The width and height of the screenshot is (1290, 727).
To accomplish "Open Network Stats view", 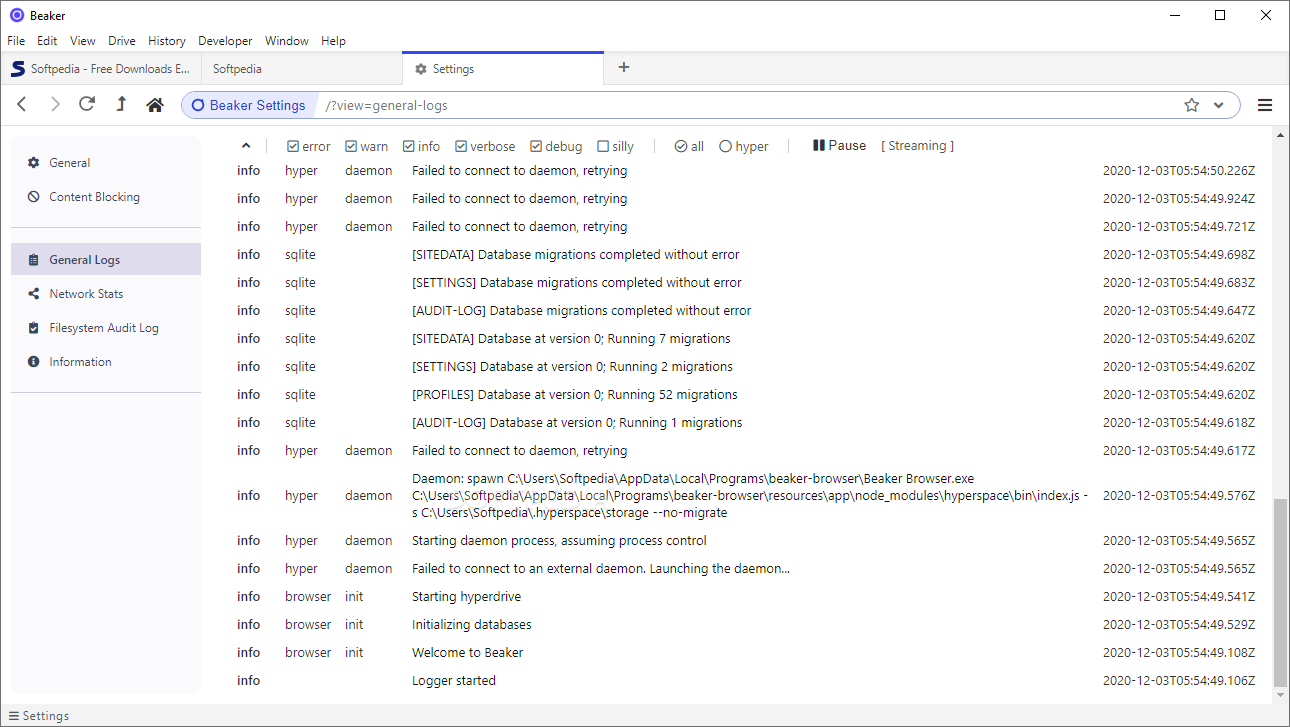I will 106,294.
